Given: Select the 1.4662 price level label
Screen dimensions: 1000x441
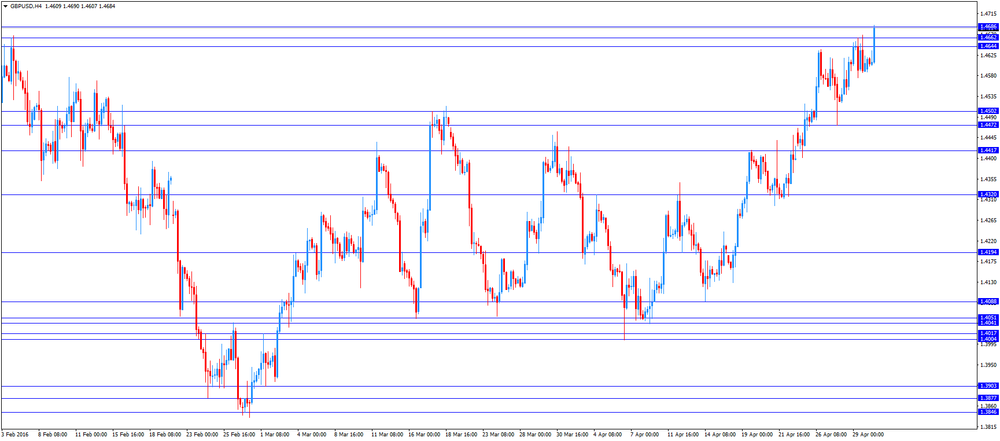Looking at the screenshot, I should [x=987, y=38].
